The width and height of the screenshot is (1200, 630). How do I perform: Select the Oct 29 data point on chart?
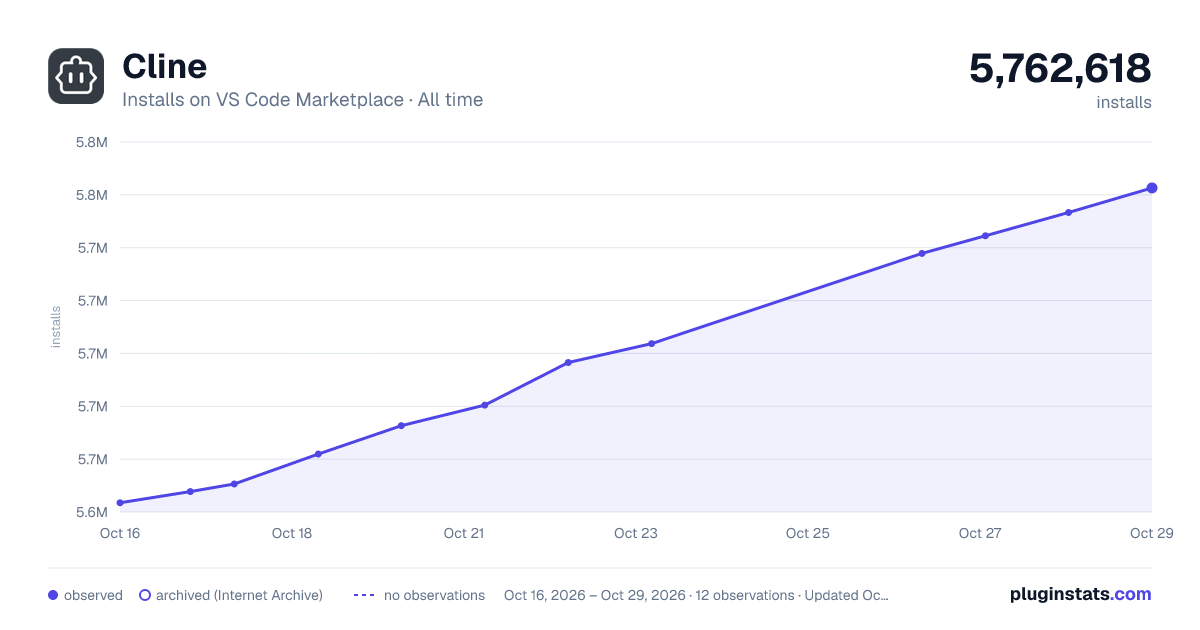coord(1152,188)
